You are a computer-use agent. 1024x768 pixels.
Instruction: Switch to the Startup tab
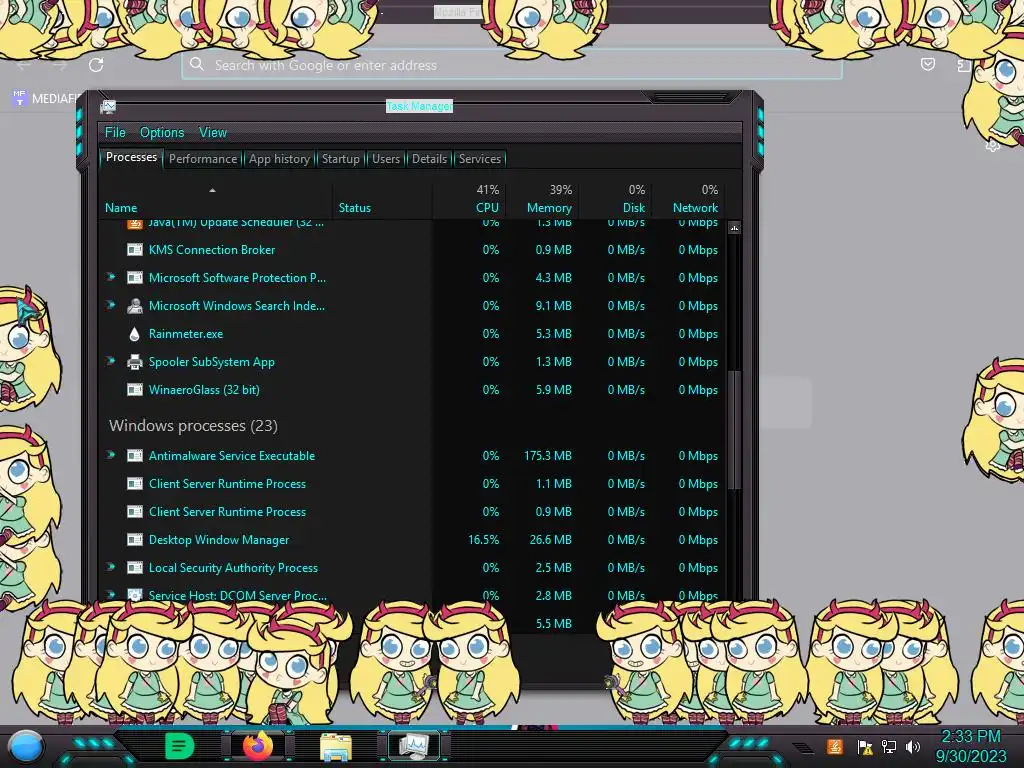(340, 159)
